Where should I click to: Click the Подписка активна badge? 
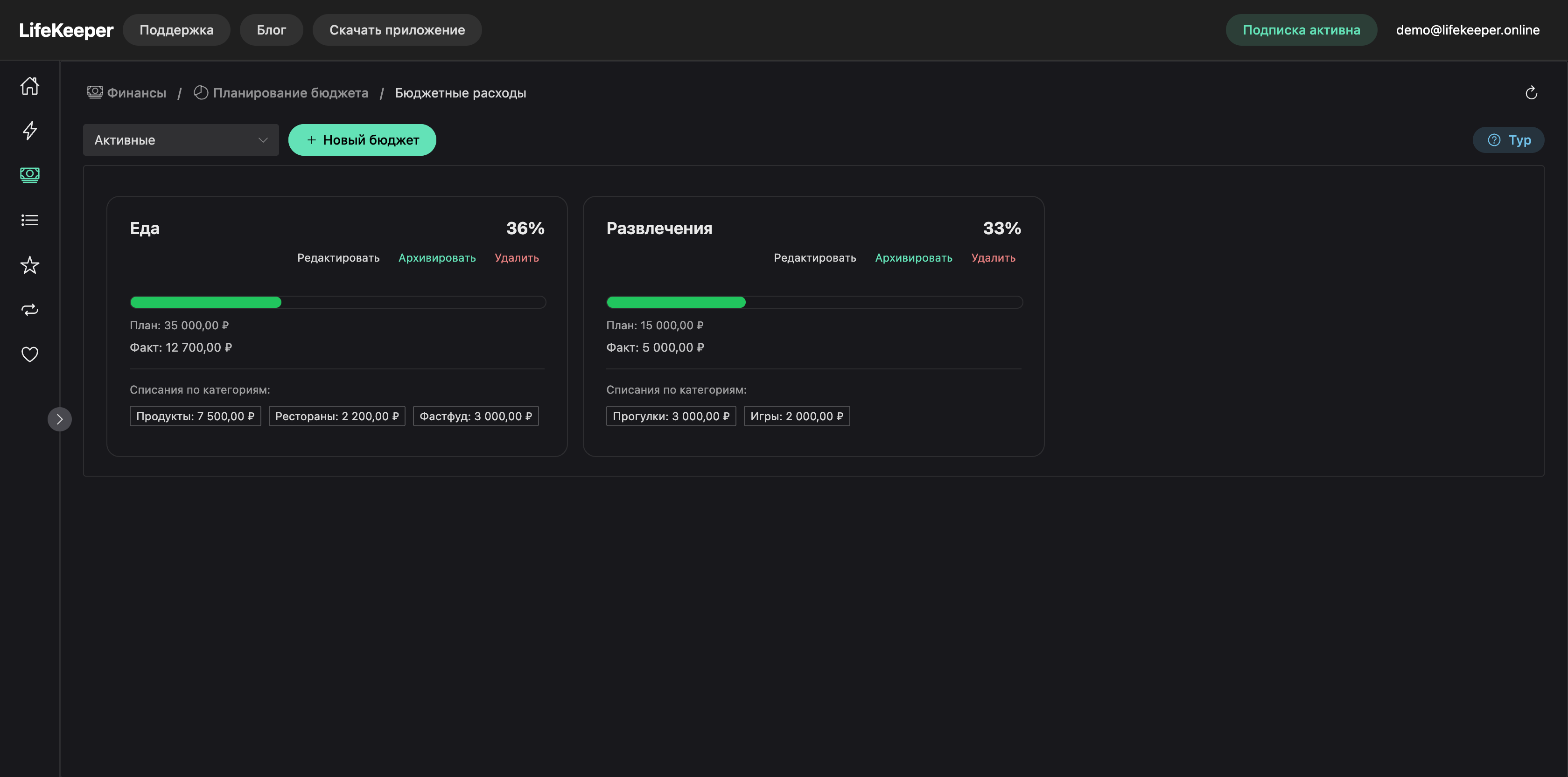pos(1302,30)
